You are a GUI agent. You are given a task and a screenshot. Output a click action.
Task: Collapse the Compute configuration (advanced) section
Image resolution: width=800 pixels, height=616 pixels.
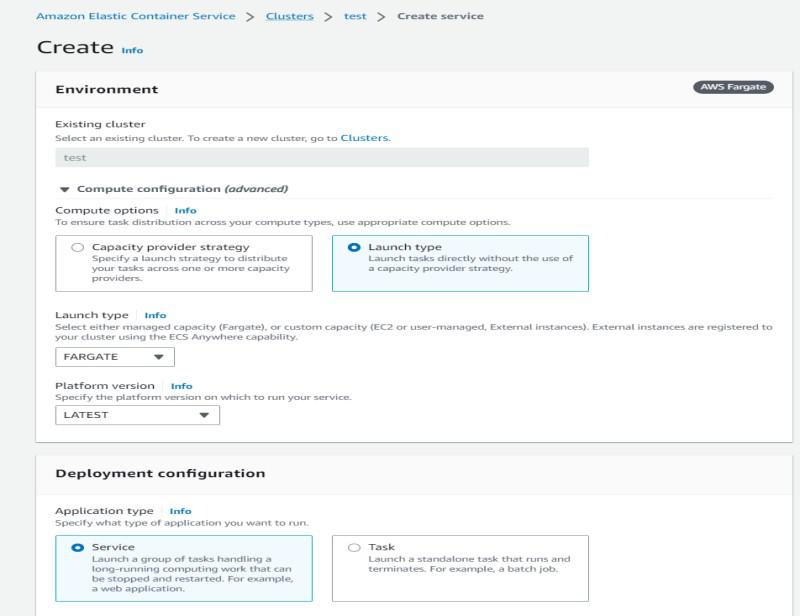[65, 189]
